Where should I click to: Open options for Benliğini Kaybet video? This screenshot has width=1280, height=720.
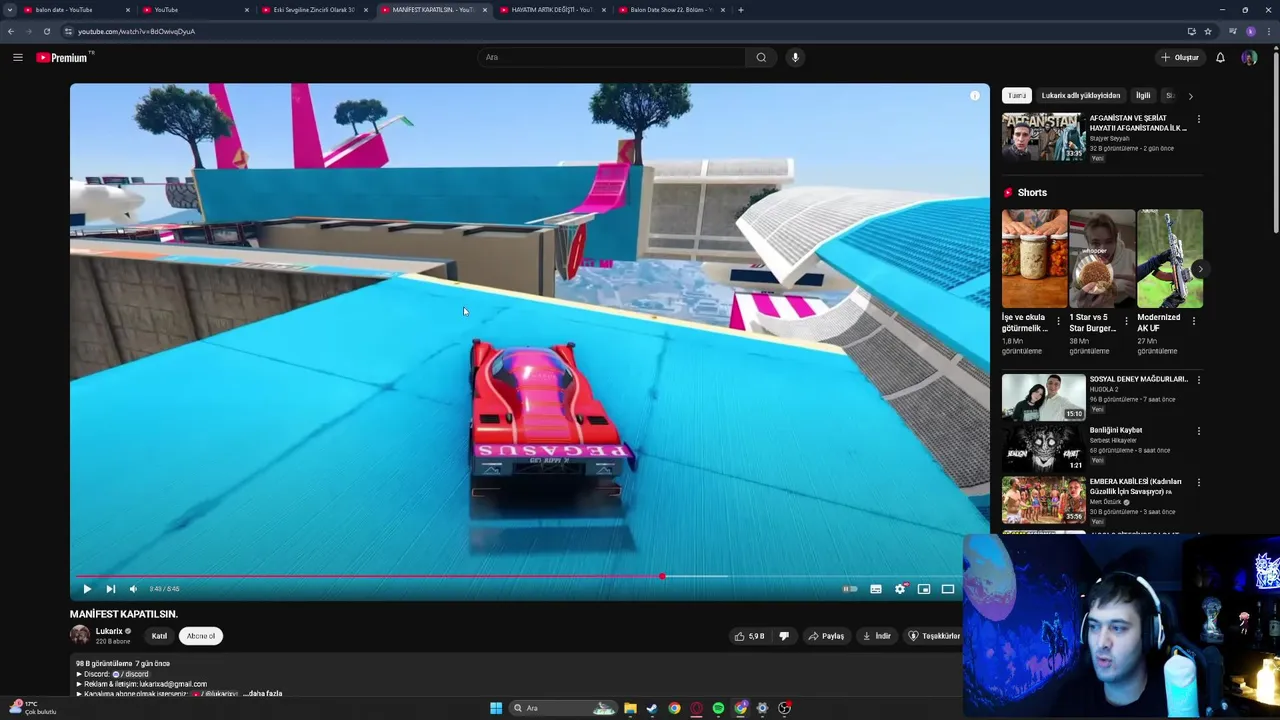pos(1199,431)
